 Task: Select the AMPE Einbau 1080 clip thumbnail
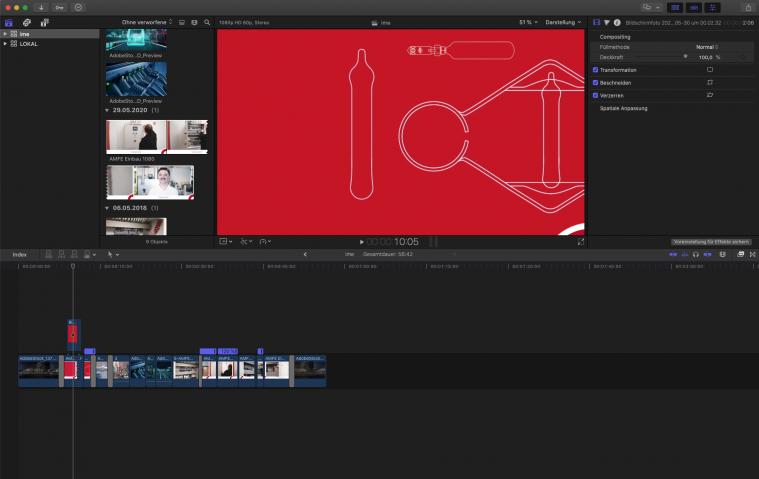pyautogui.click(x=156, y=137)
